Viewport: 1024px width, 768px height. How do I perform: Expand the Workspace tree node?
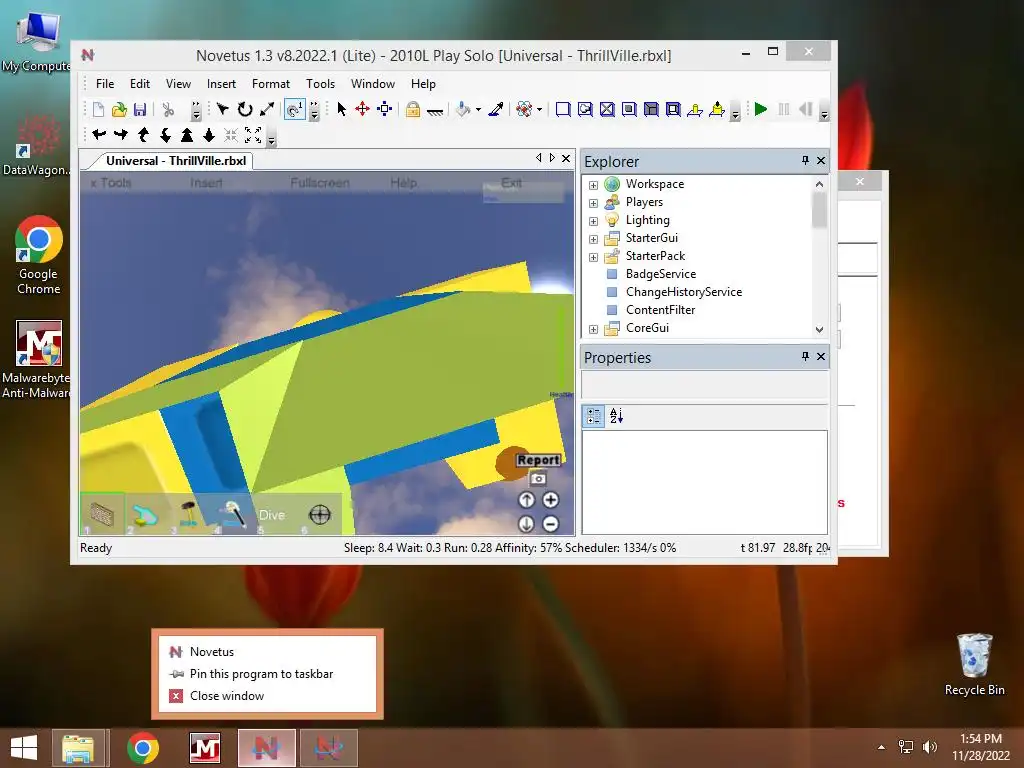coord(593,185)
